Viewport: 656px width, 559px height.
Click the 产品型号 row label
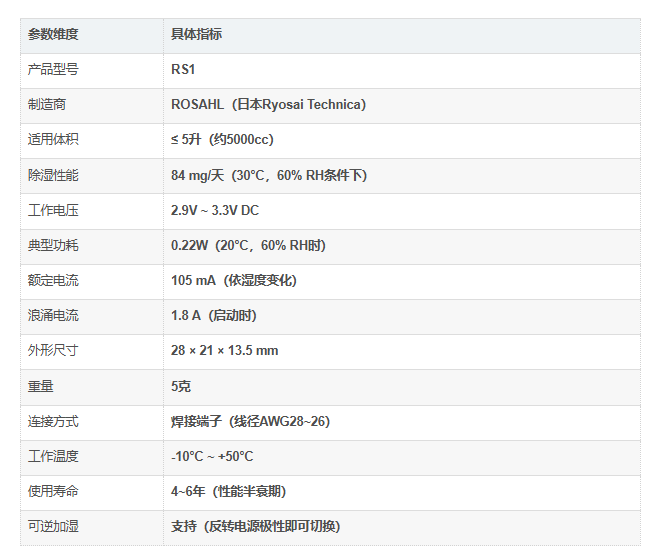(x=53, y=69)
